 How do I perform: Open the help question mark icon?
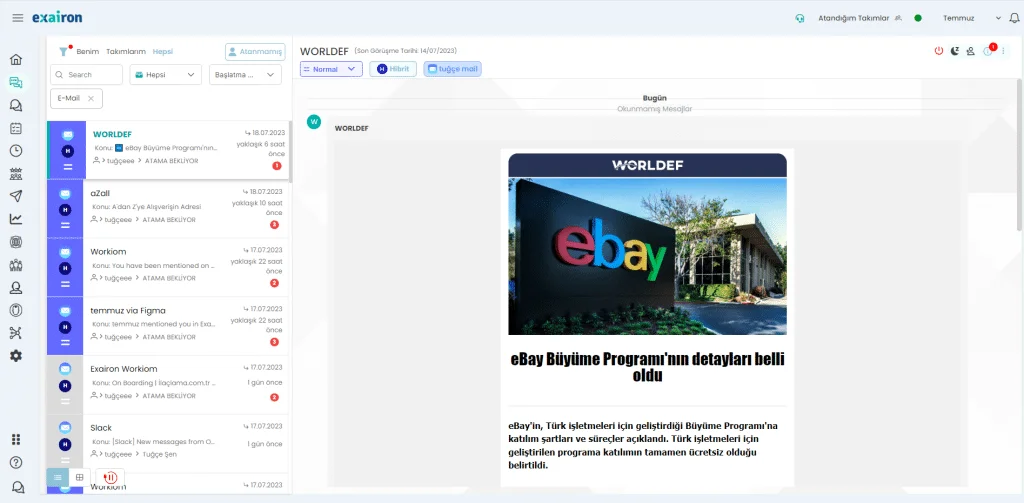coord(16,462)
